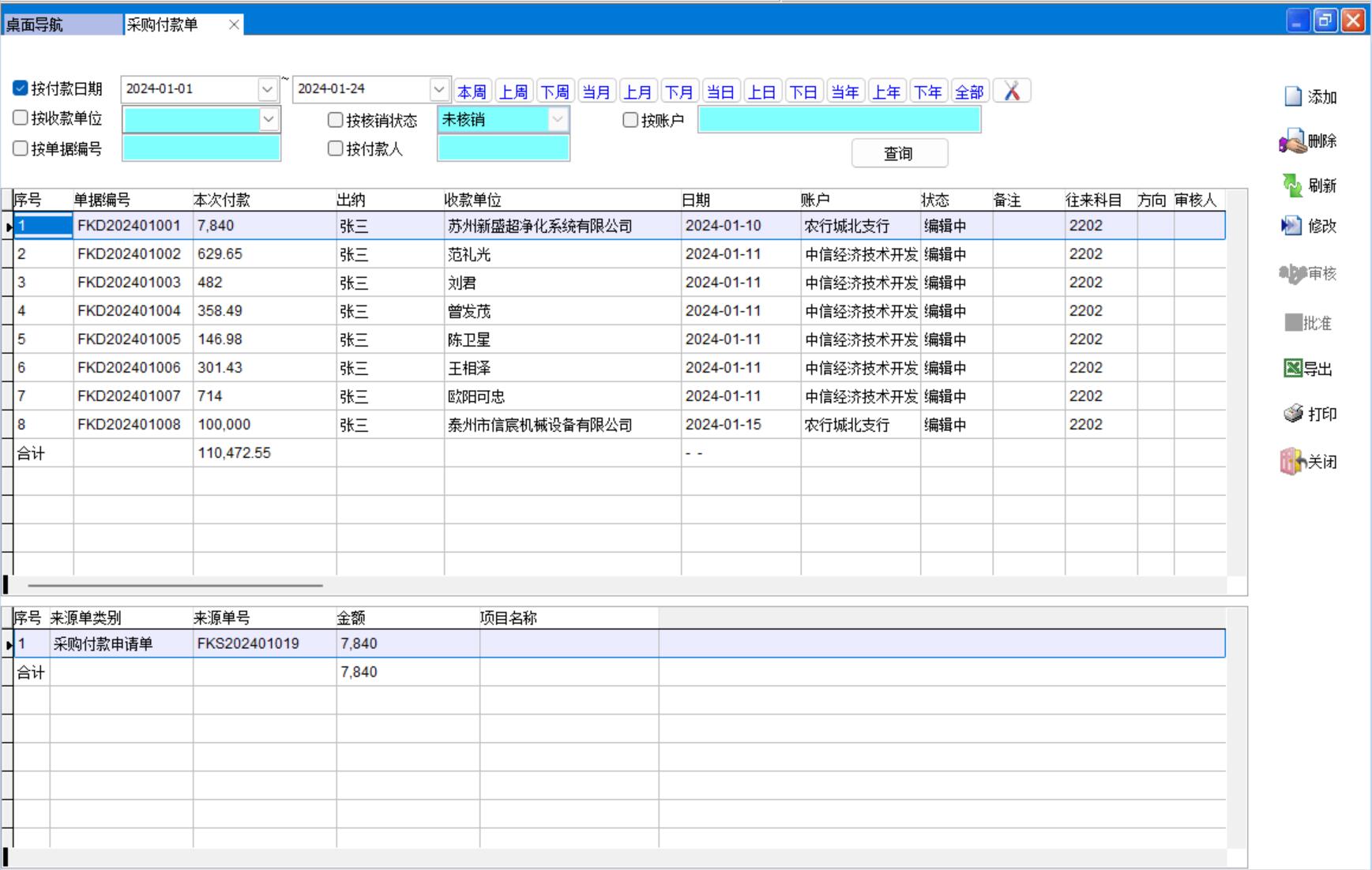1372x870 pixels.
Task: Enable the 按收款单位 checkbox
Action: (21, 118)
